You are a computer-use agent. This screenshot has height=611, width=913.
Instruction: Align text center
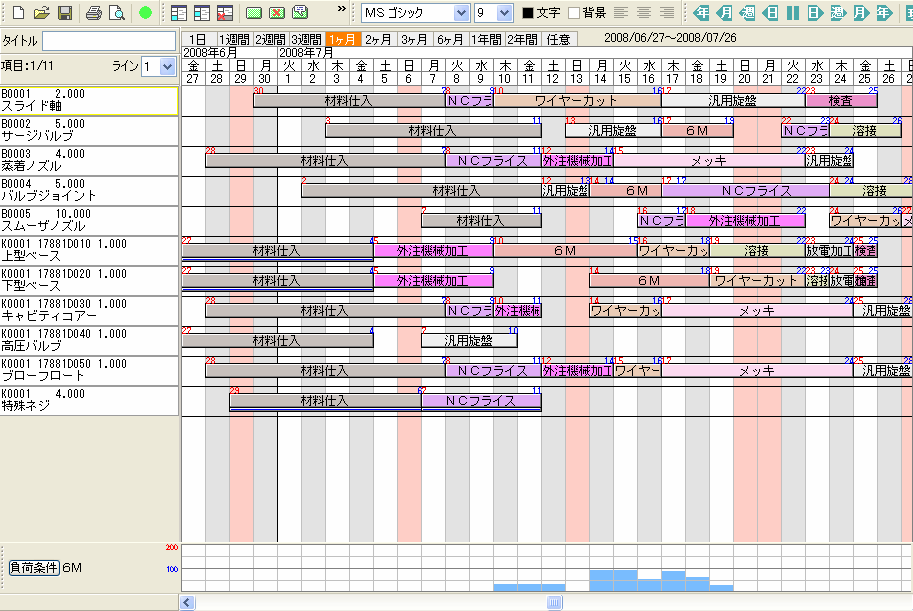point(644,12)
